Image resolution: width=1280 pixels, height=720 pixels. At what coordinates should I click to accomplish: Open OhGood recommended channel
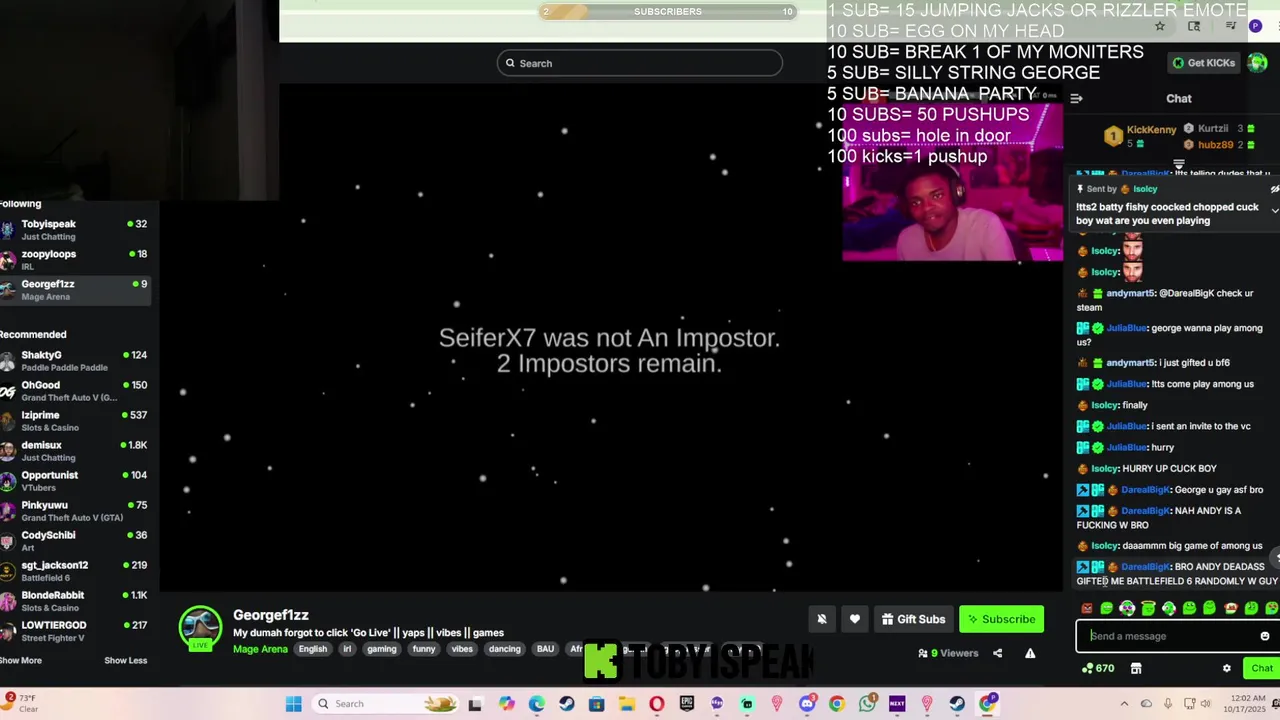click(75, 391)
